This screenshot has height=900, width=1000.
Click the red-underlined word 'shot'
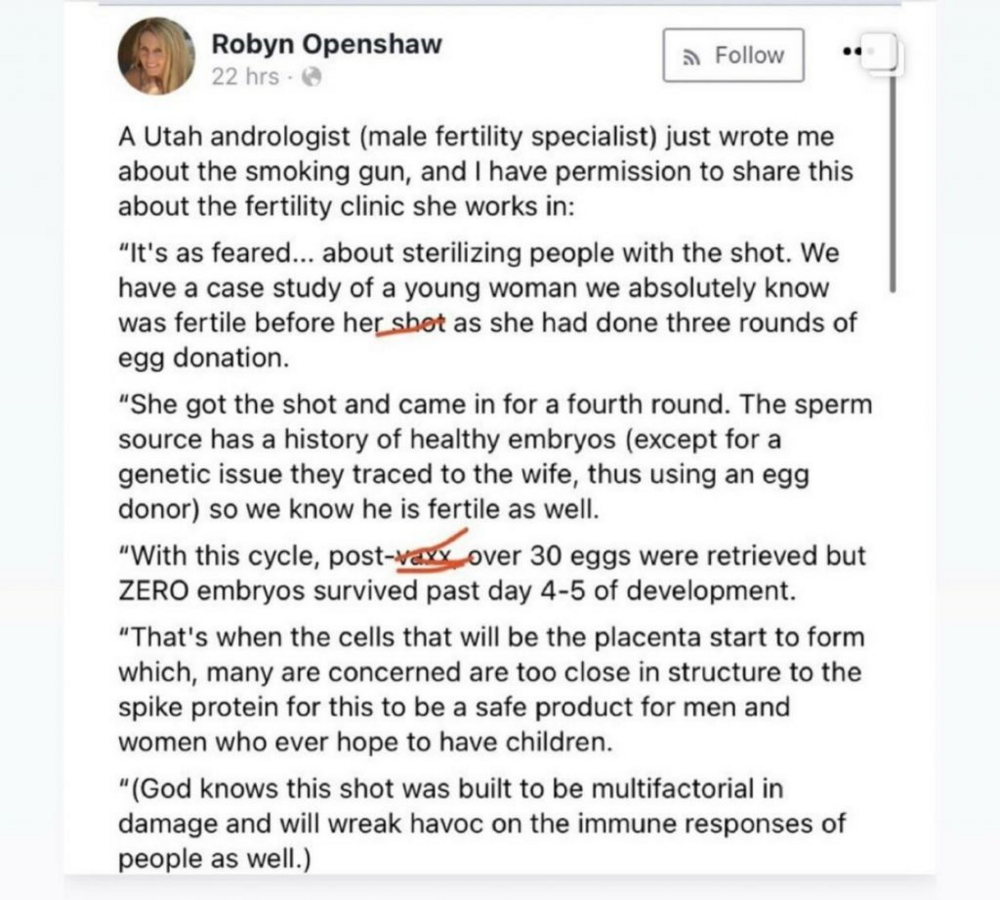(417, 323)
